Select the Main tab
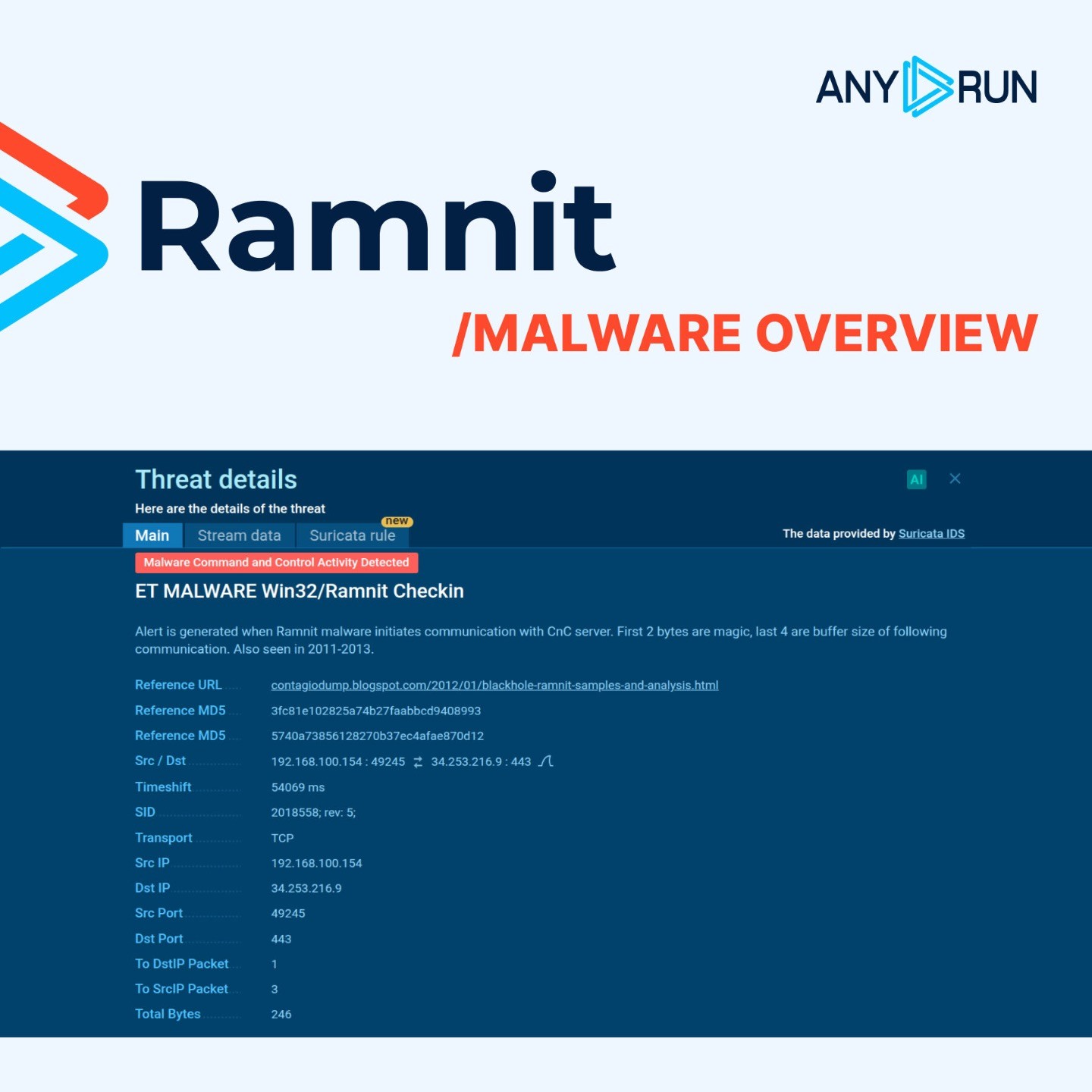The image size is (1092, 1092). pyautogui.click(x=152, y=535)
